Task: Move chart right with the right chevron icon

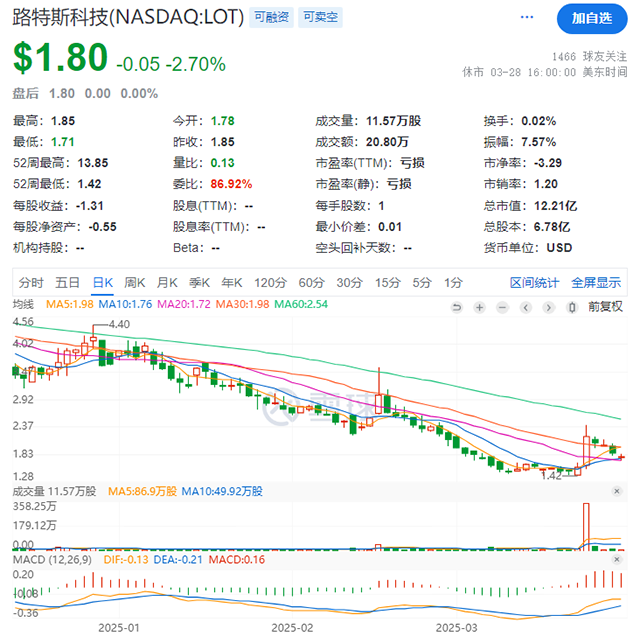Action: coord(549,307)
